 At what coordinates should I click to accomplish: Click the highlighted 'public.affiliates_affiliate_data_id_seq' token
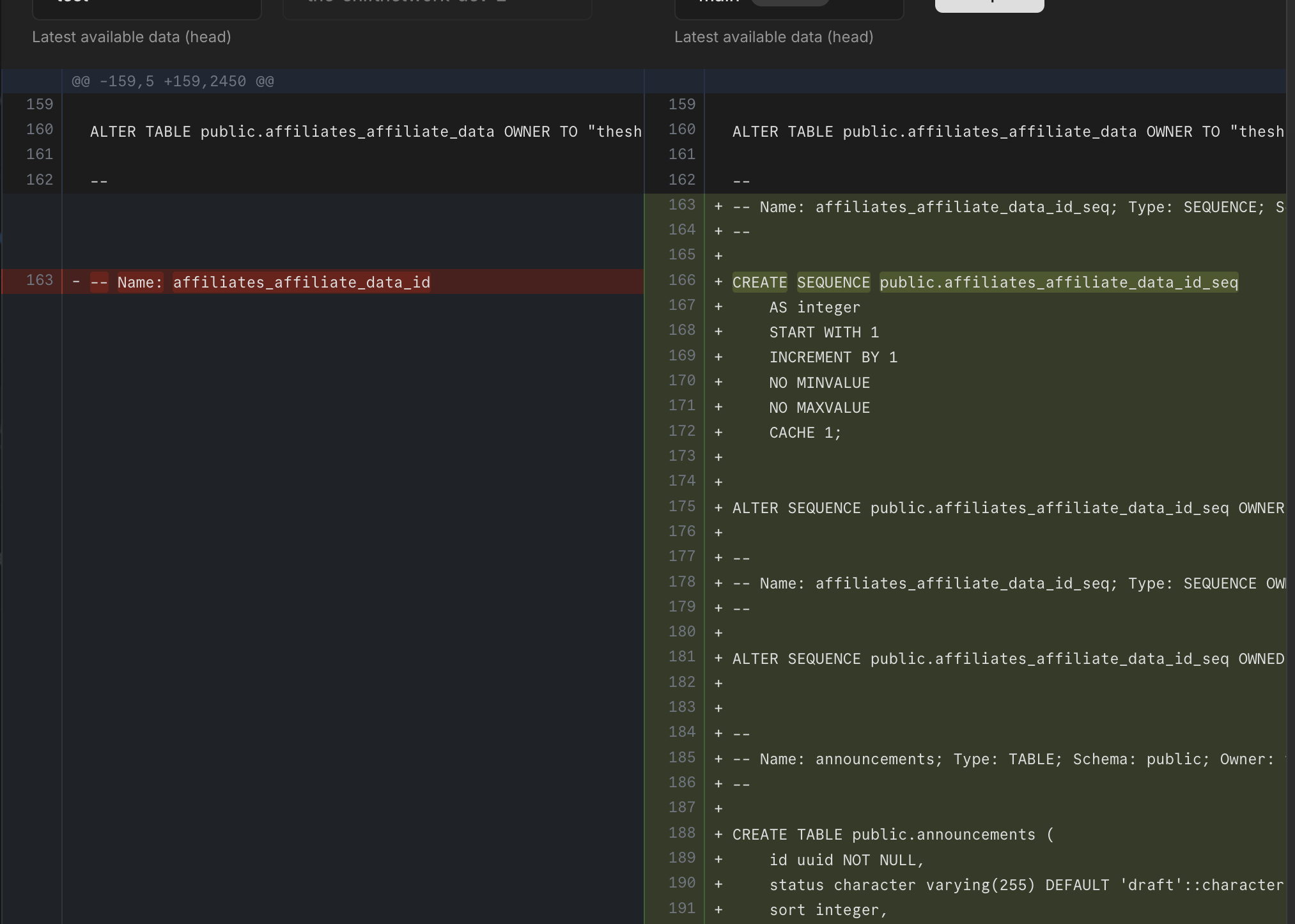pos(1058,282)
